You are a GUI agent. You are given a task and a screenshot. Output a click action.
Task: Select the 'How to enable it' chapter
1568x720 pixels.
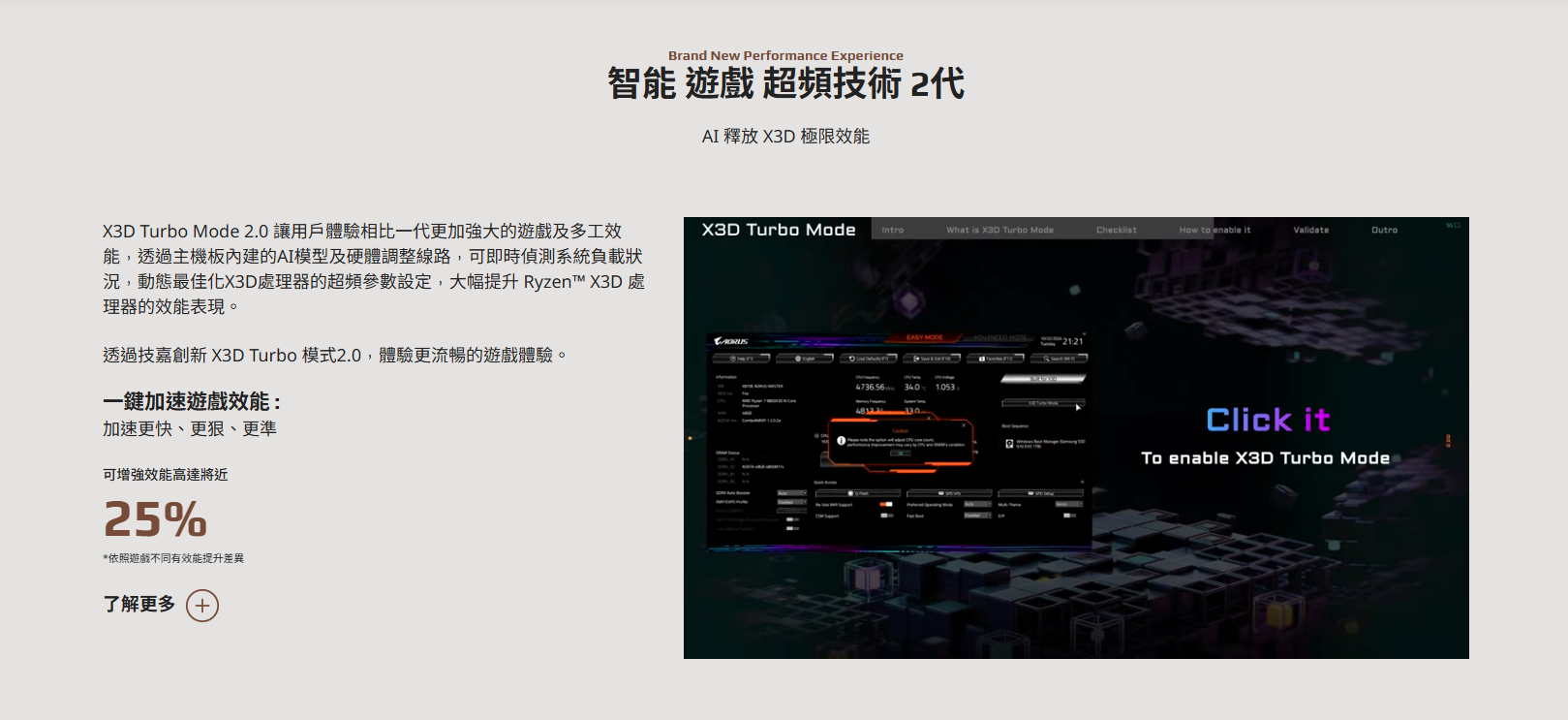point(1214,230)
